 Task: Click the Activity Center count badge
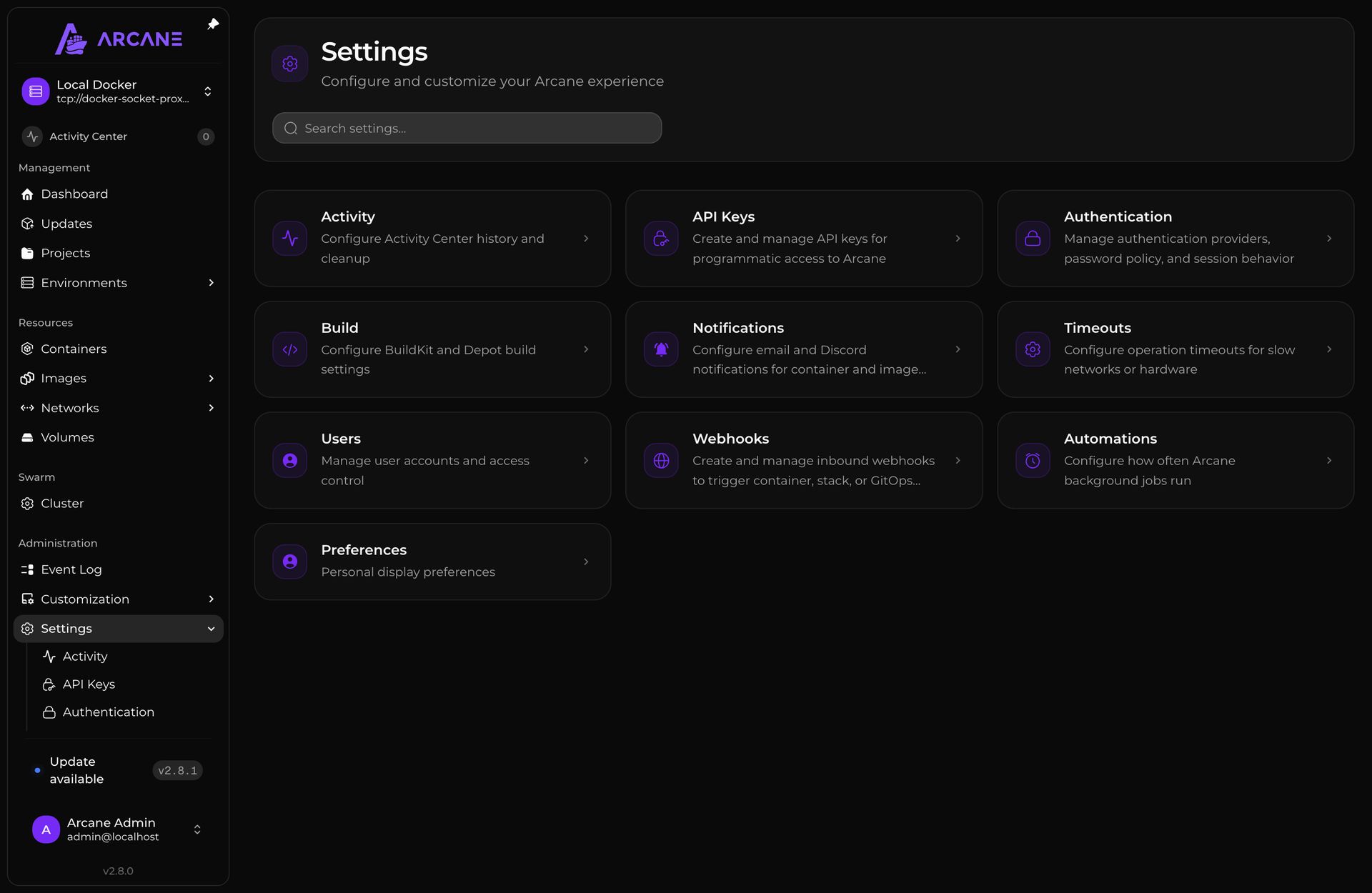[206, 136]
